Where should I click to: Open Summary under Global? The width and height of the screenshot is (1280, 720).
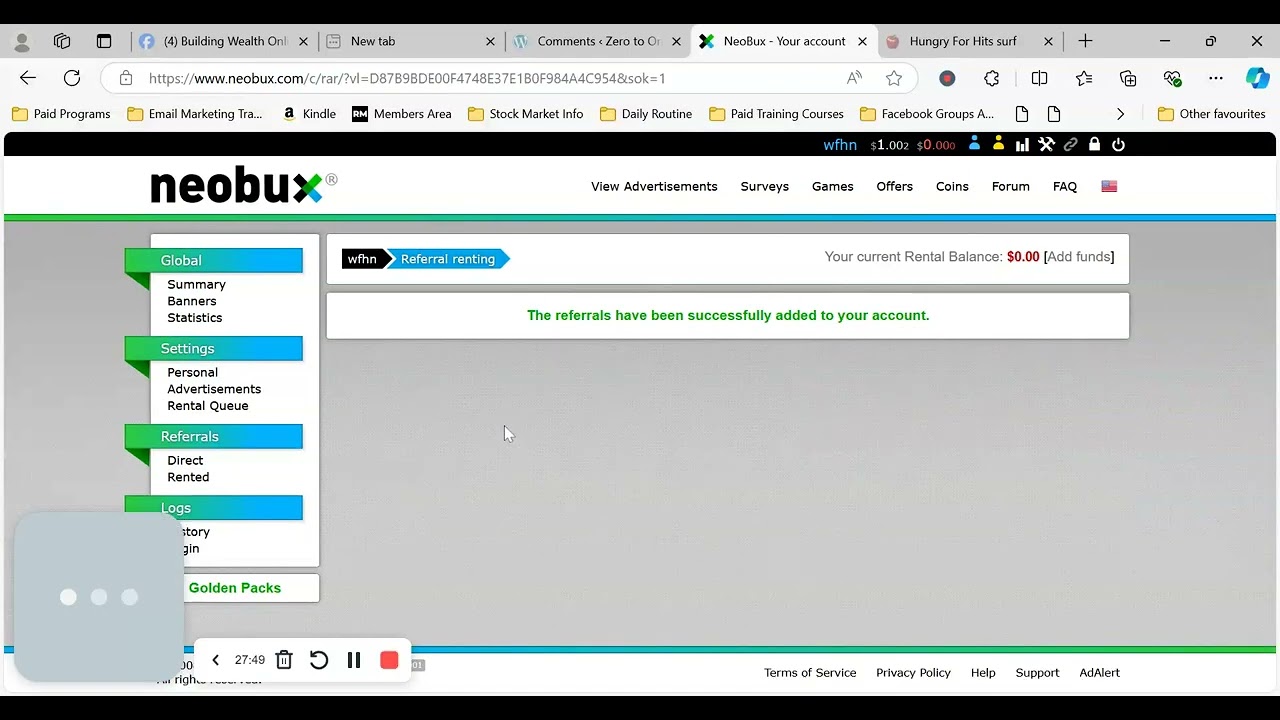click(x=196, y=284)
